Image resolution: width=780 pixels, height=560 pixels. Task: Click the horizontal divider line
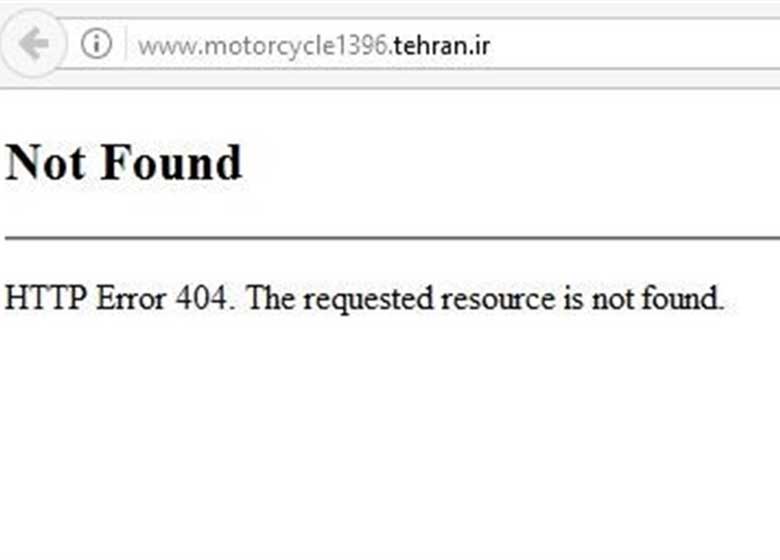click(392, 238)
